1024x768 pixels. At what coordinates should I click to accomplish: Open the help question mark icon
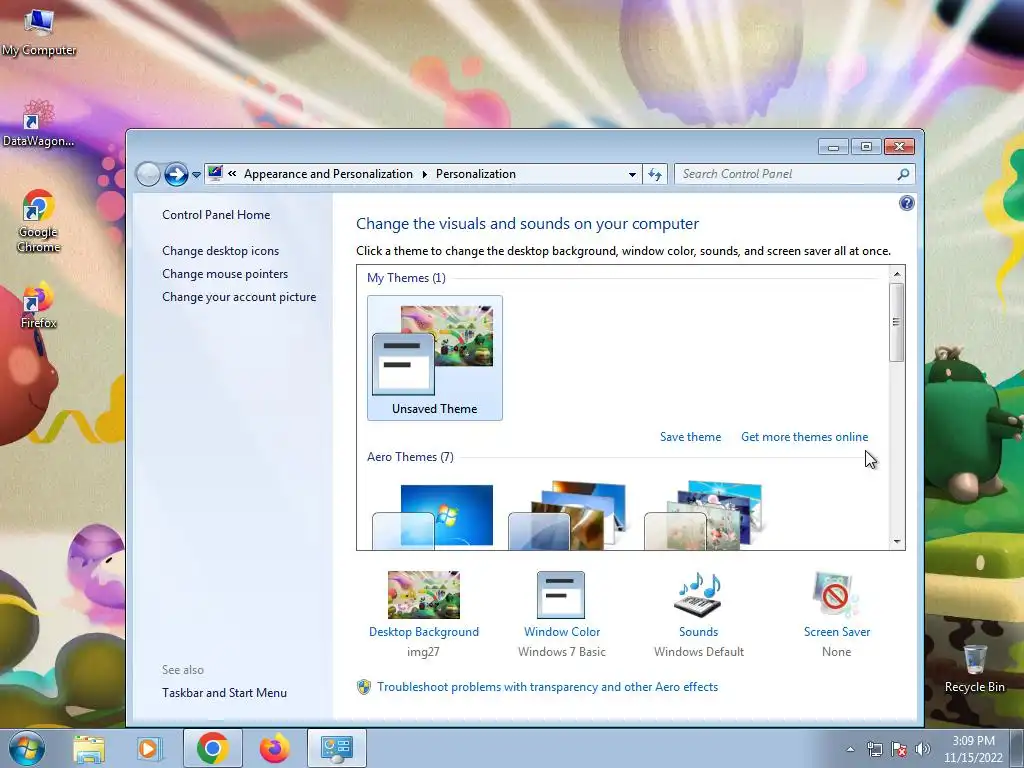tap(906, 203)
